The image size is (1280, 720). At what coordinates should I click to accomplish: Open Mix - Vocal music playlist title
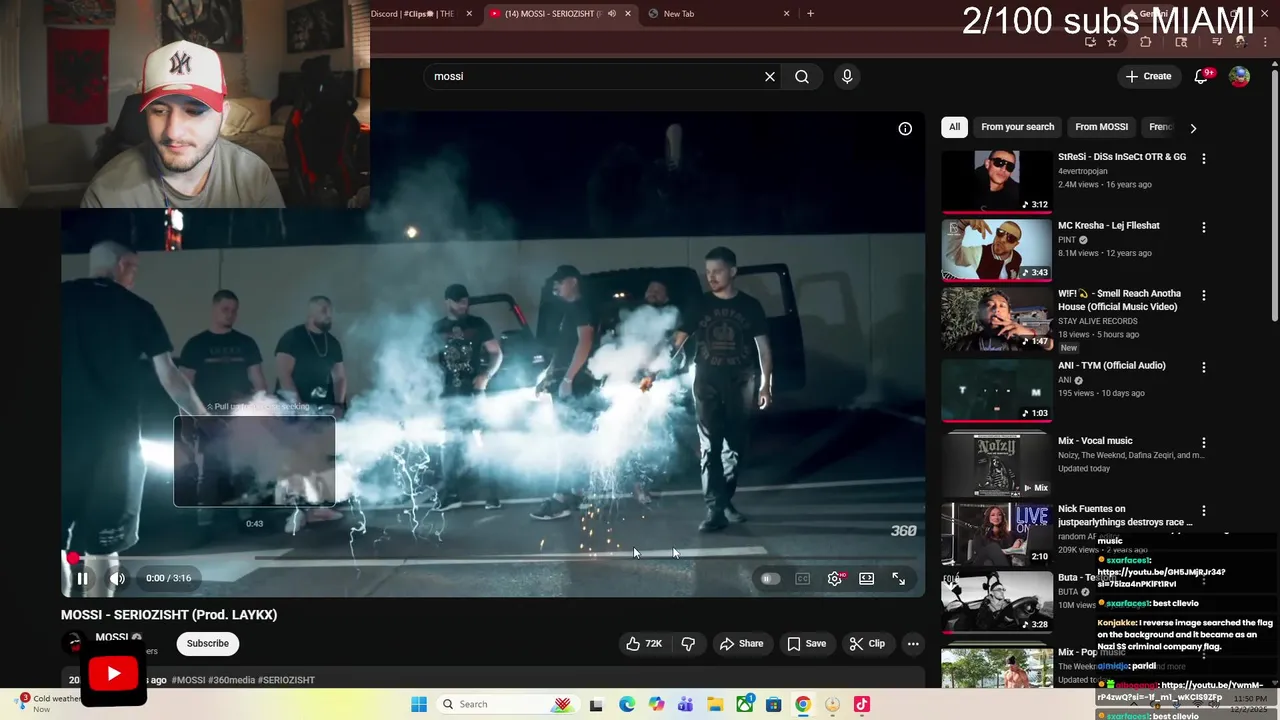[1095, 440]
